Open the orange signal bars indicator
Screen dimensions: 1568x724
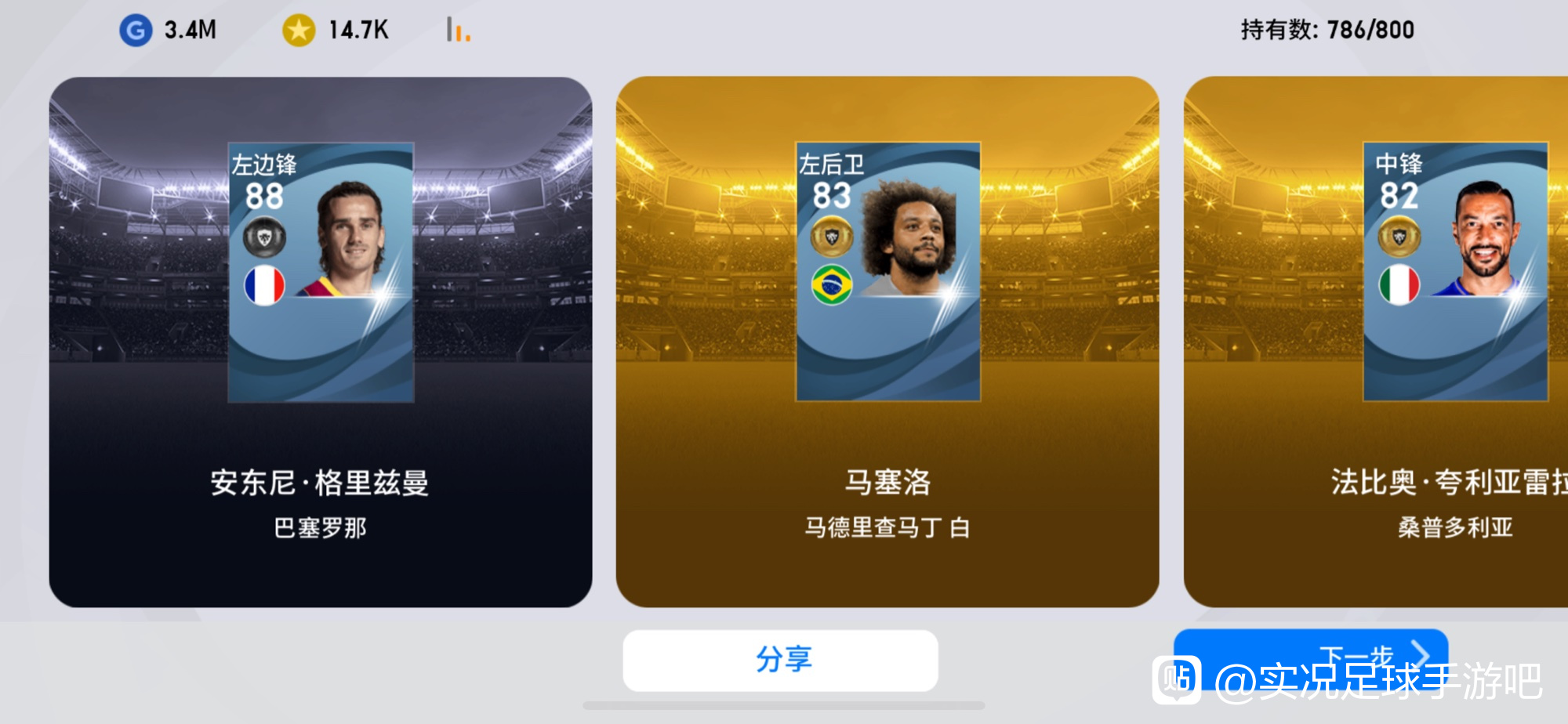[x=459, y=30]
